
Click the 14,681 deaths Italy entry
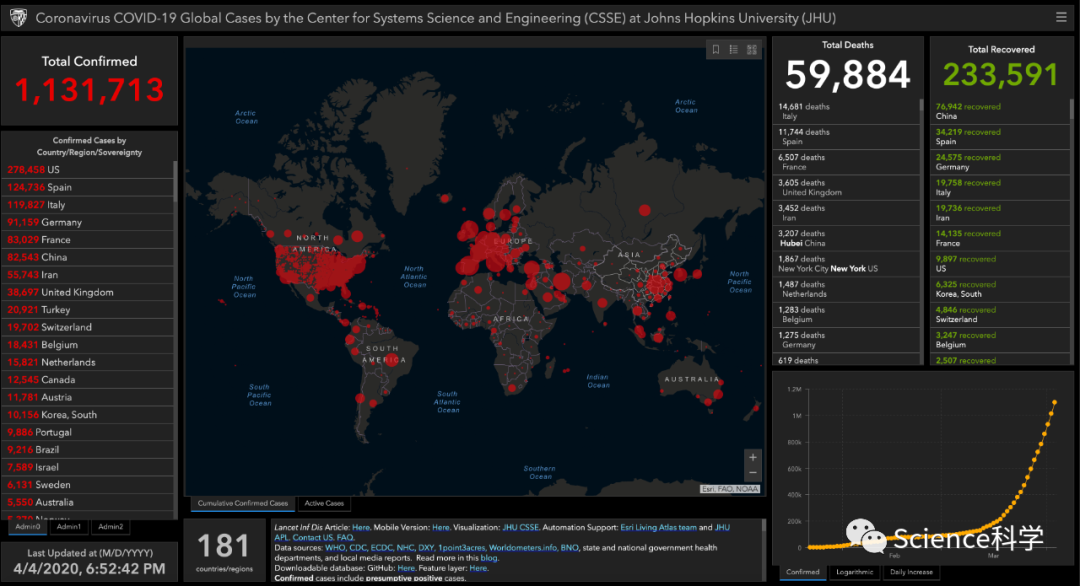pos(846,112)
